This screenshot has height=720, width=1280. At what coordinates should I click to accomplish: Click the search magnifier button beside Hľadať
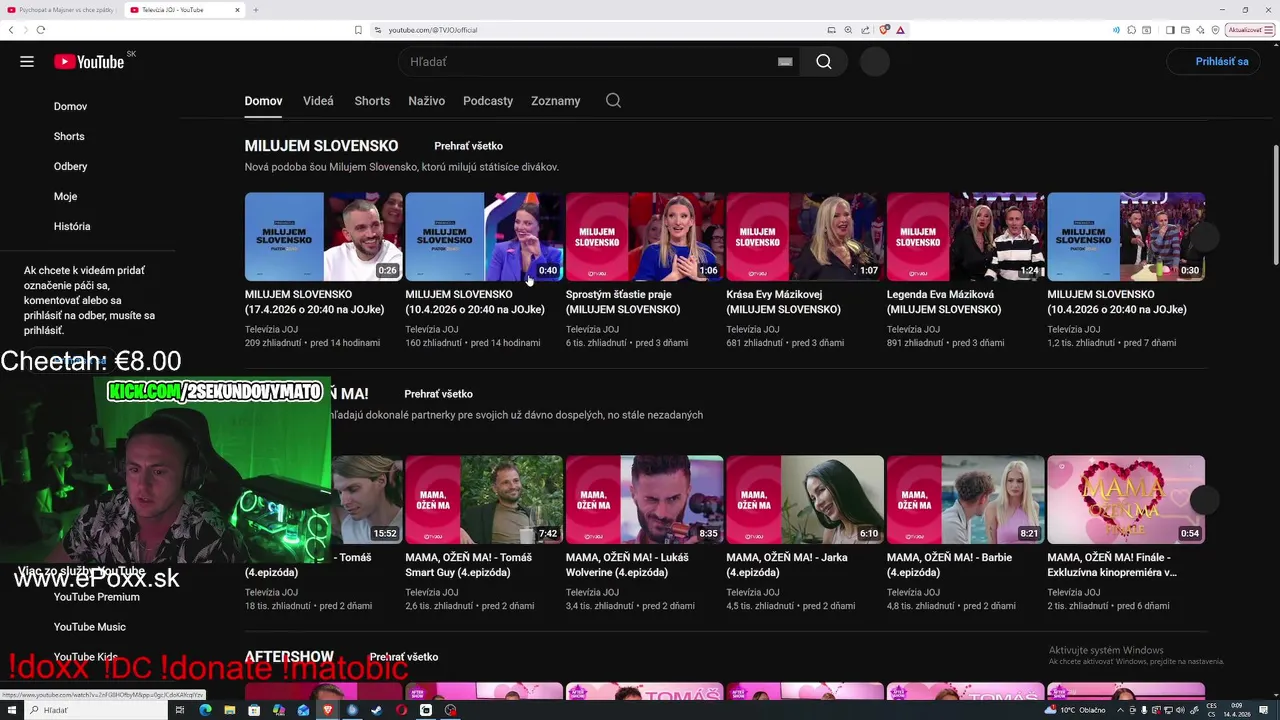(x=824, y=61)
